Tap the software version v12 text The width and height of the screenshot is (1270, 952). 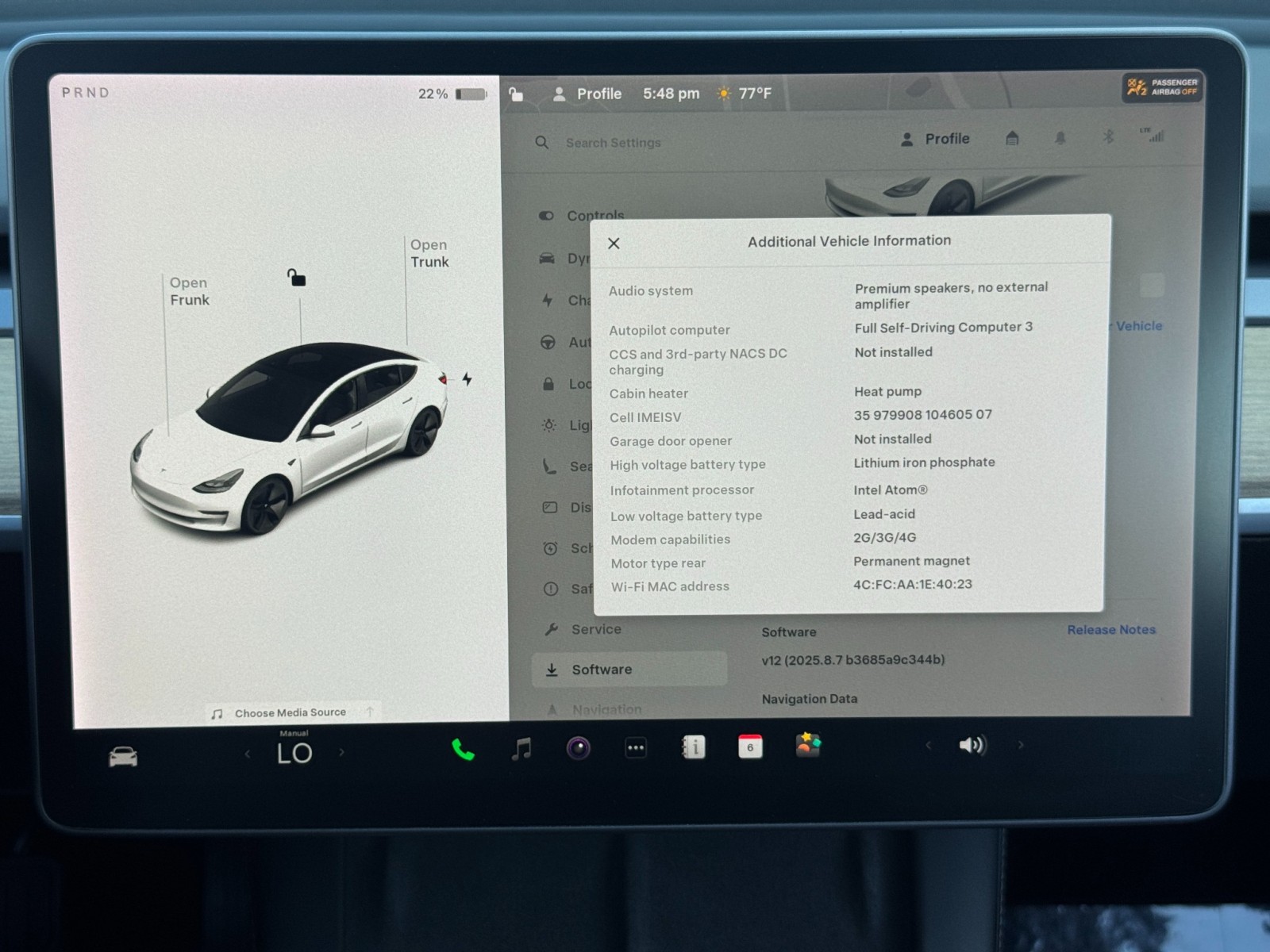click(x=853, y=659)
